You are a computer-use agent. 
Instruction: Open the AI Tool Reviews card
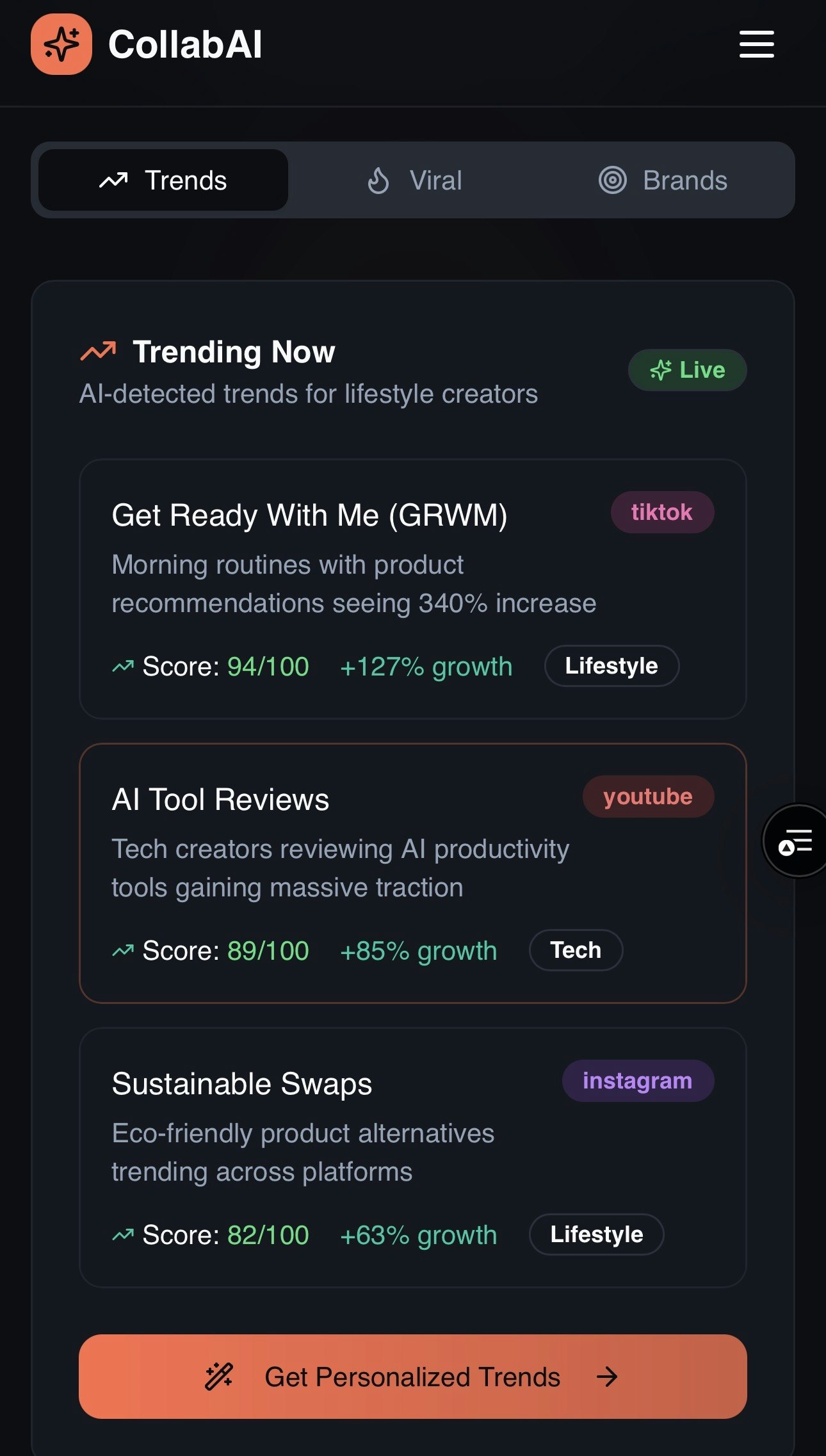413,873
